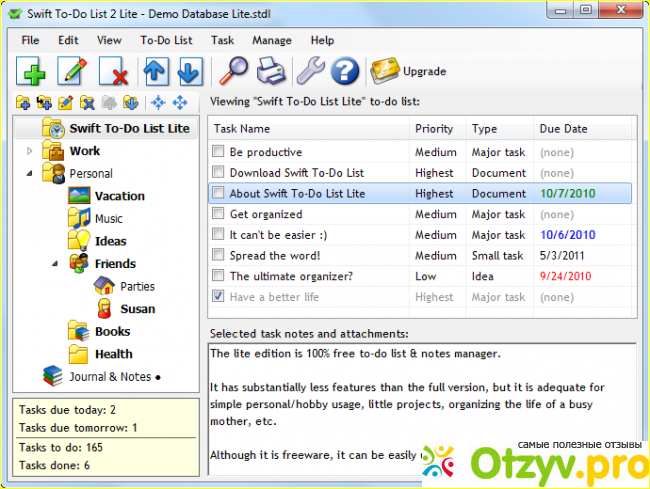The width and height of the screenshot is (650, 489).
Task: Open help via the blue question mark icon
Action: (x=345, y=71)
